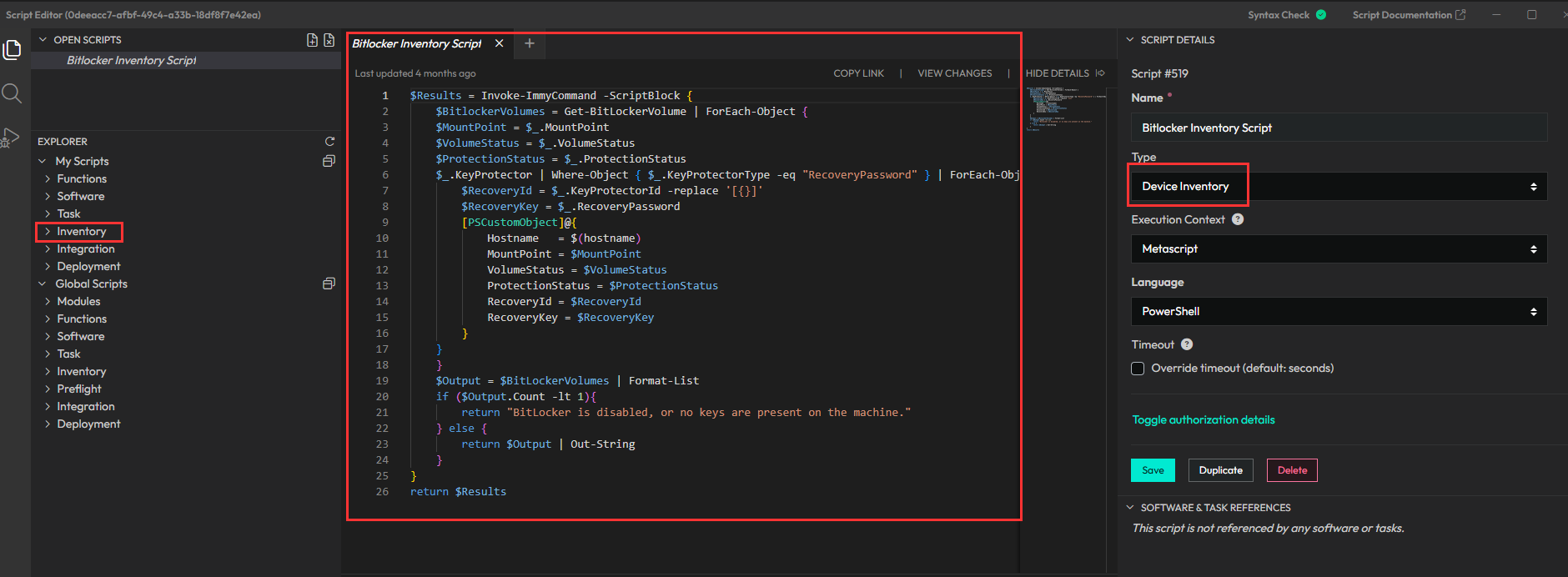This screenshot has width=1568, height=577.
Task: Add a new script tab
Action: pyautogui.click(x=530, y=43)
